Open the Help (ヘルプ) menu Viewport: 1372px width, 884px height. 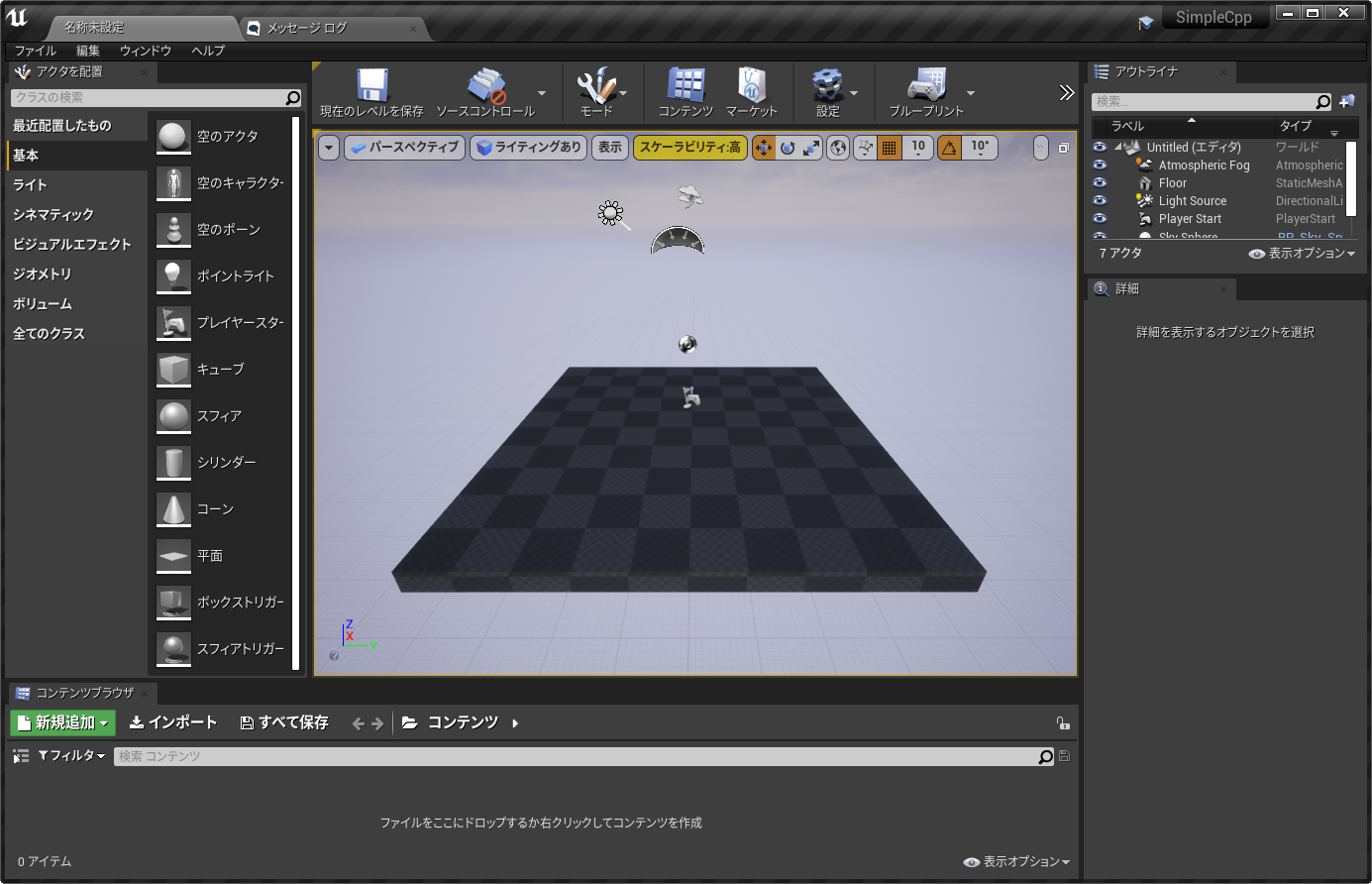208,51
